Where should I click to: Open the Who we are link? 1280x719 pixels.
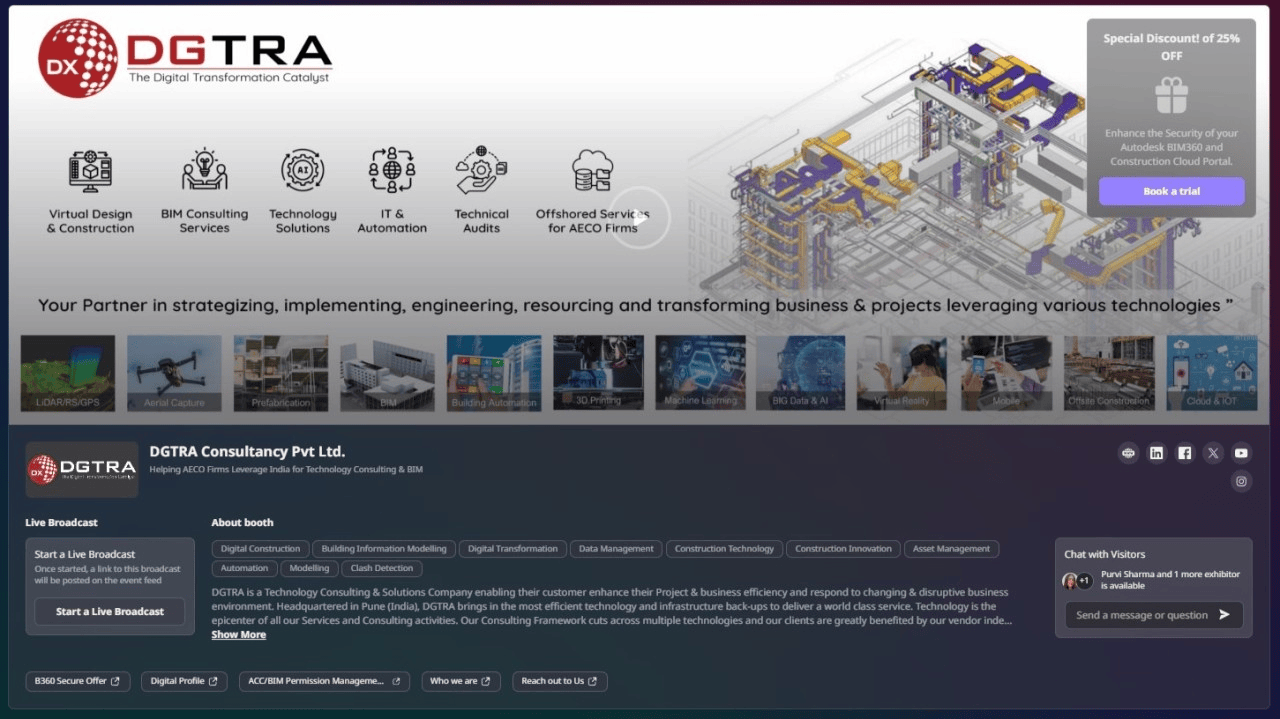460,681
